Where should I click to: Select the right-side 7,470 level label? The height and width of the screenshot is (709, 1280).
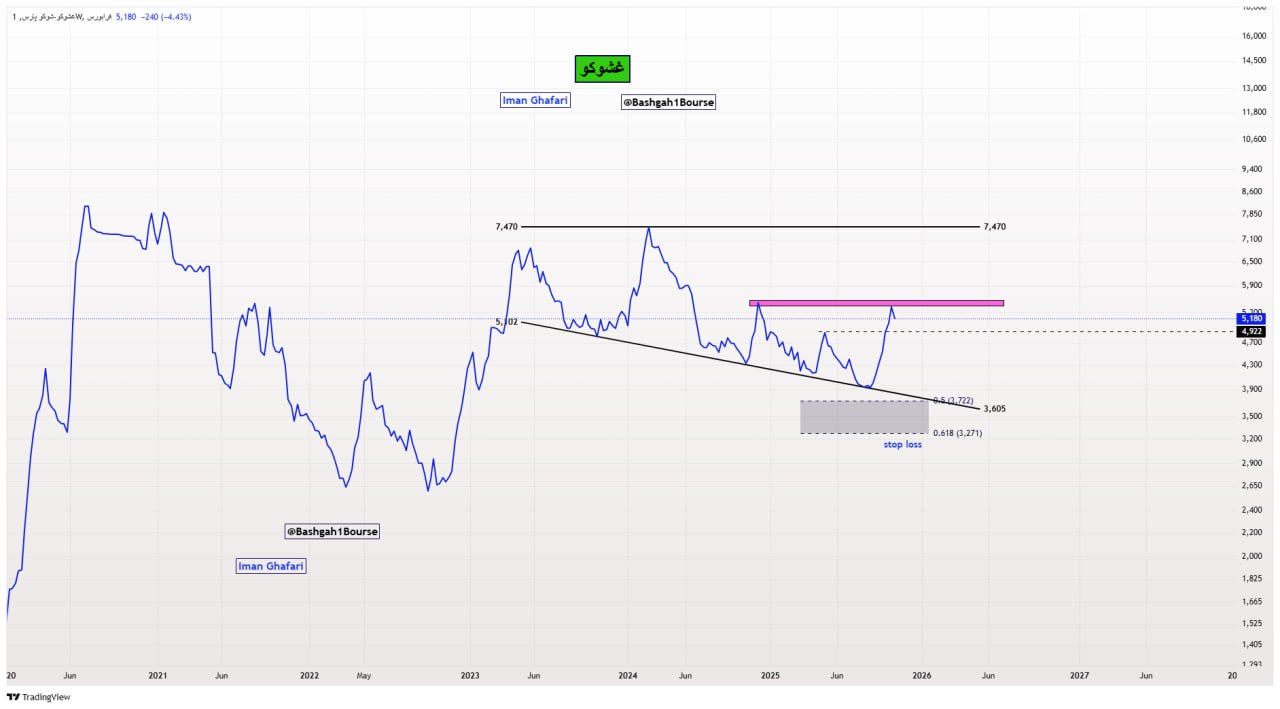click(x=994, y=227)
